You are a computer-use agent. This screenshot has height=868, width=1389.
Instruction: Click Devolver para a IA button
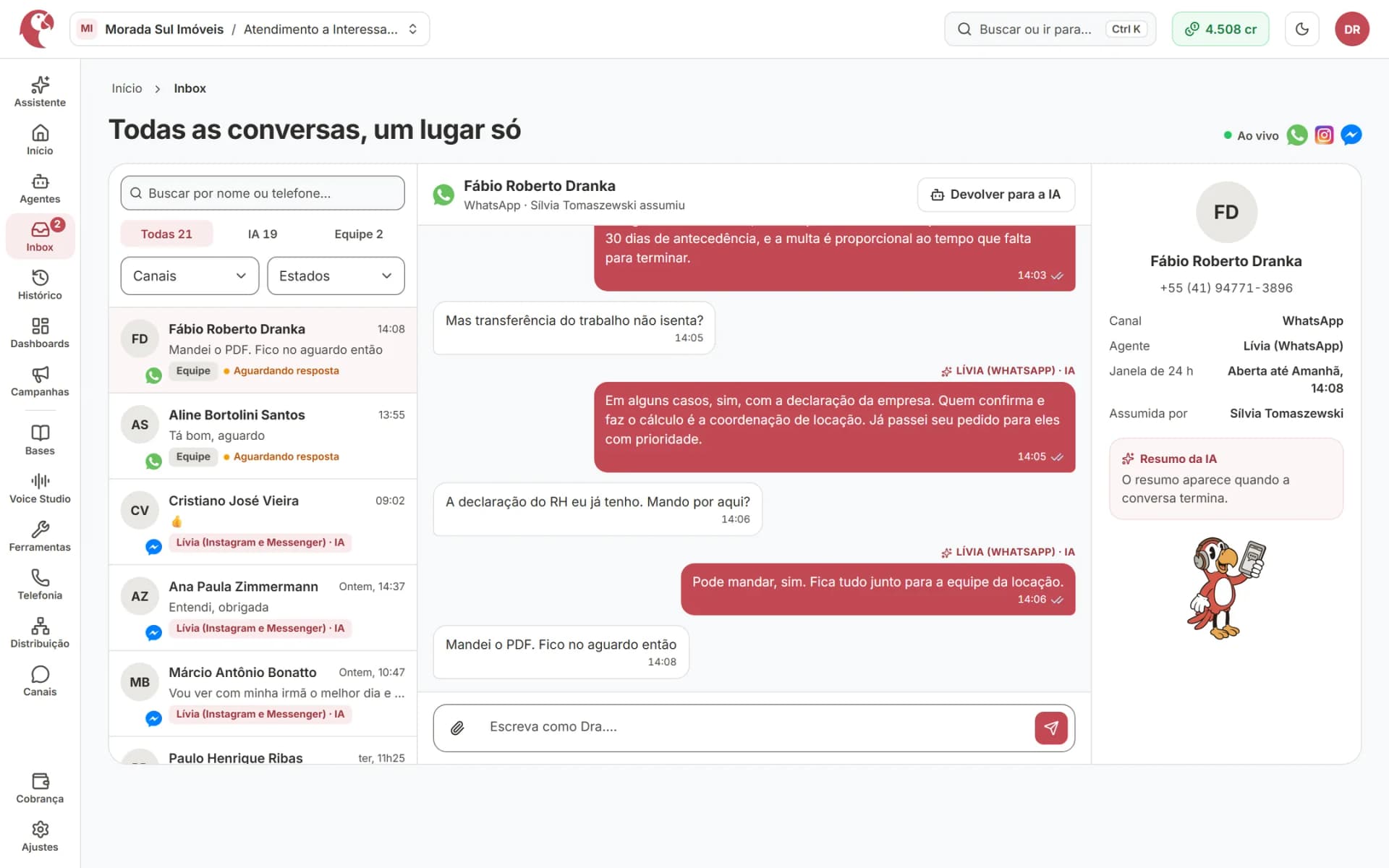point(996,195)
